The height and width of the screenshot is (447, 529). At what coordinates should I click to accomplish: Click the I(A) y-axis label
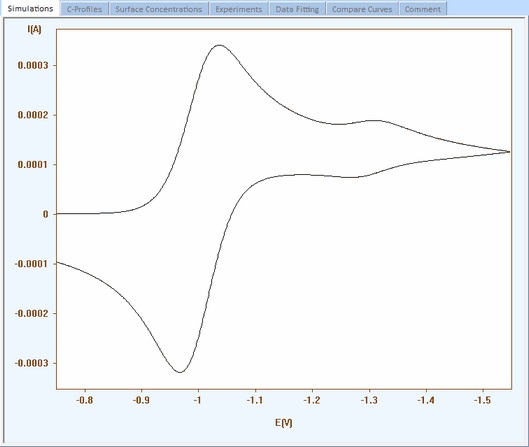(34, 30)
